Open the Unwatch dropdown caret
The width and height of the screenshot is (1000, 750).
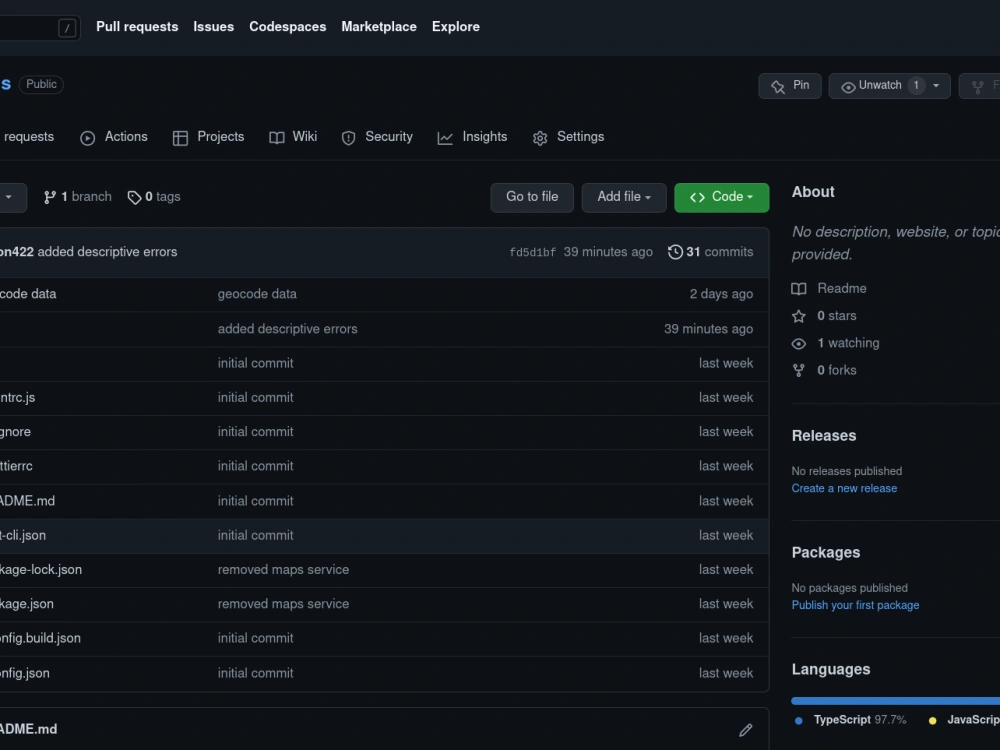pyautogui.click(x=936, y=85)
